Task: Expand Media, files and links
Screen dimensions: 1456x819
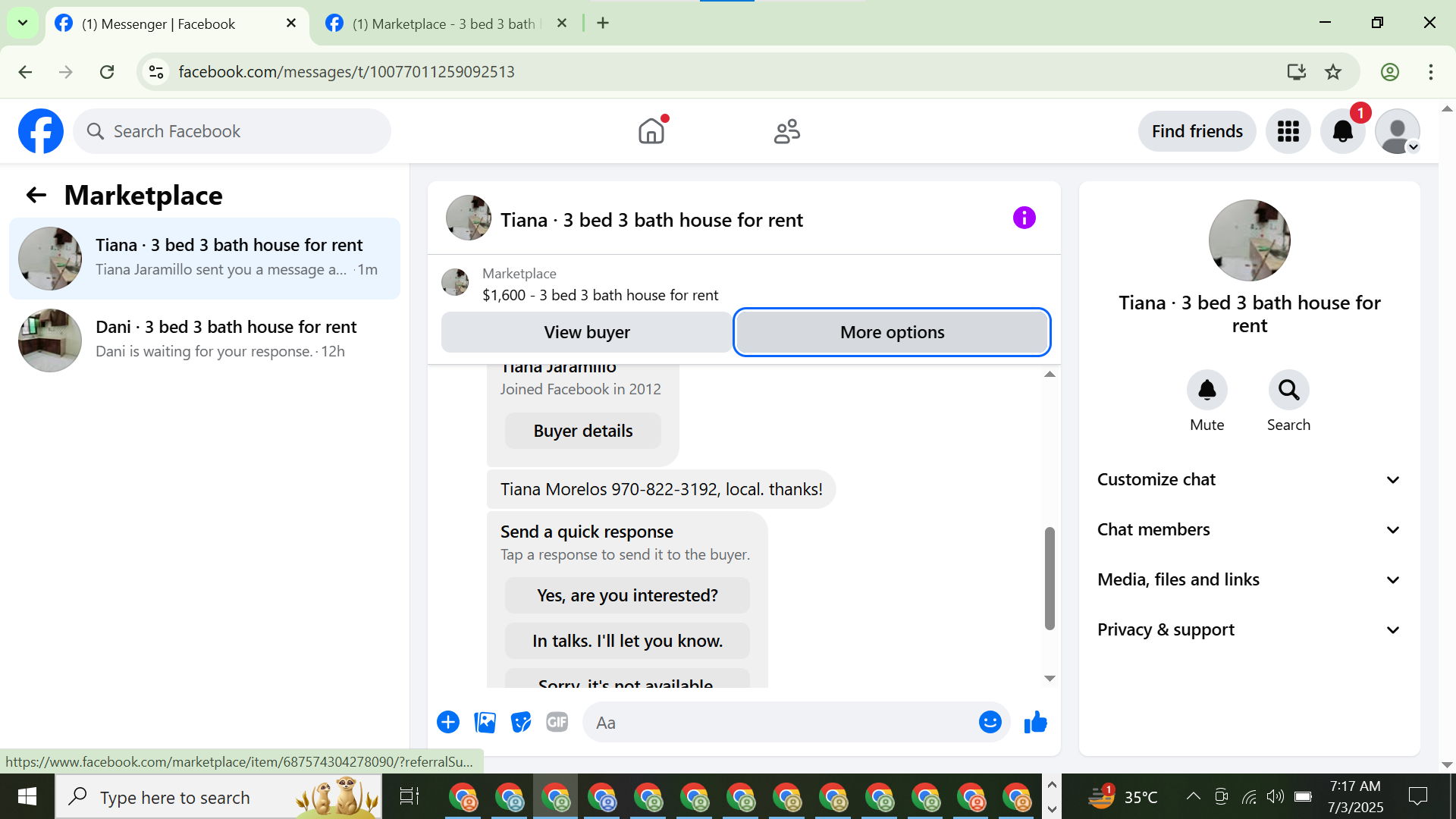Action: click(1249, 579)
